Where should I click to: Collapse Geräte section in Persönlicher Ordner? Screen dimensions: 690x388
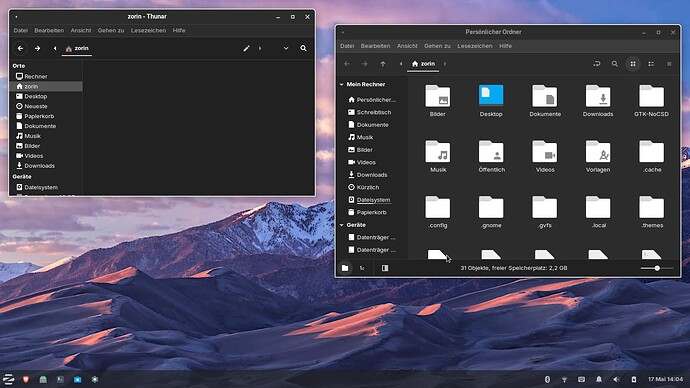click(x=342, y=225)
